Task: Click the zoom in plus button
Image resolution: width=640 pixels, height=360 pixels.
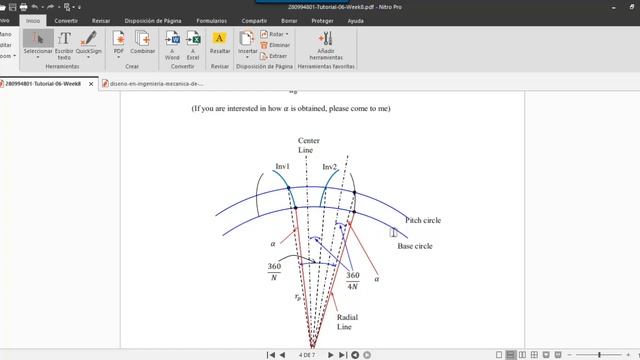Action: click(628, 355)
